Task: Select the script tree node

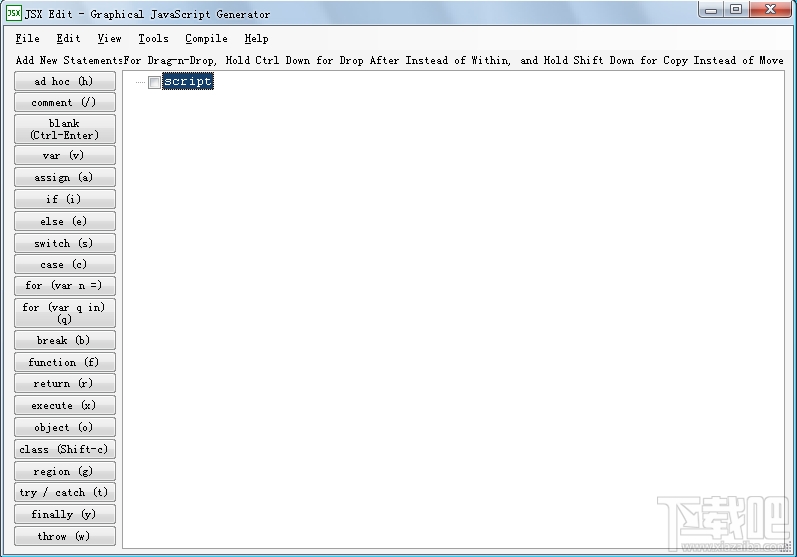Action: click(x=188, y=81)
